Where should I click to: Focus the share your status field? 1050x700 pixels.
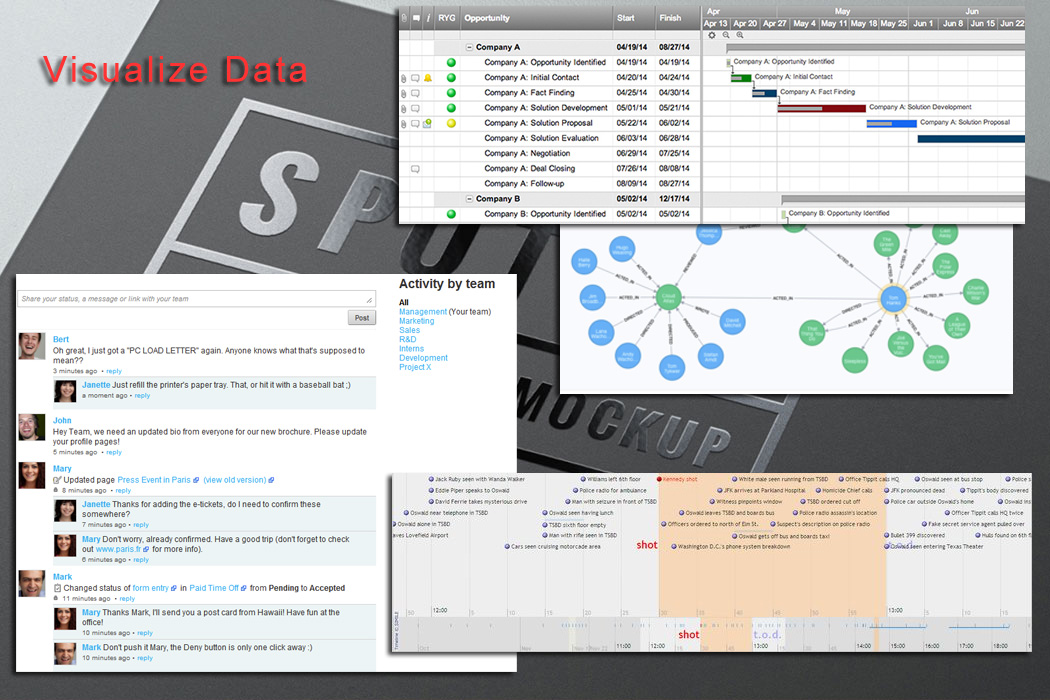tap(196, 299)
